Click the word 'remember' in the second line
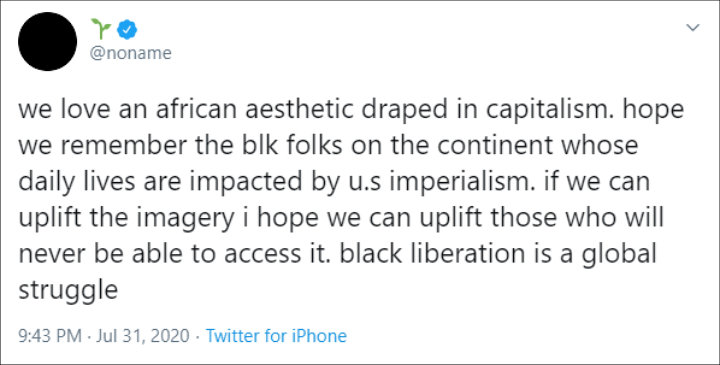 (123, 146)
